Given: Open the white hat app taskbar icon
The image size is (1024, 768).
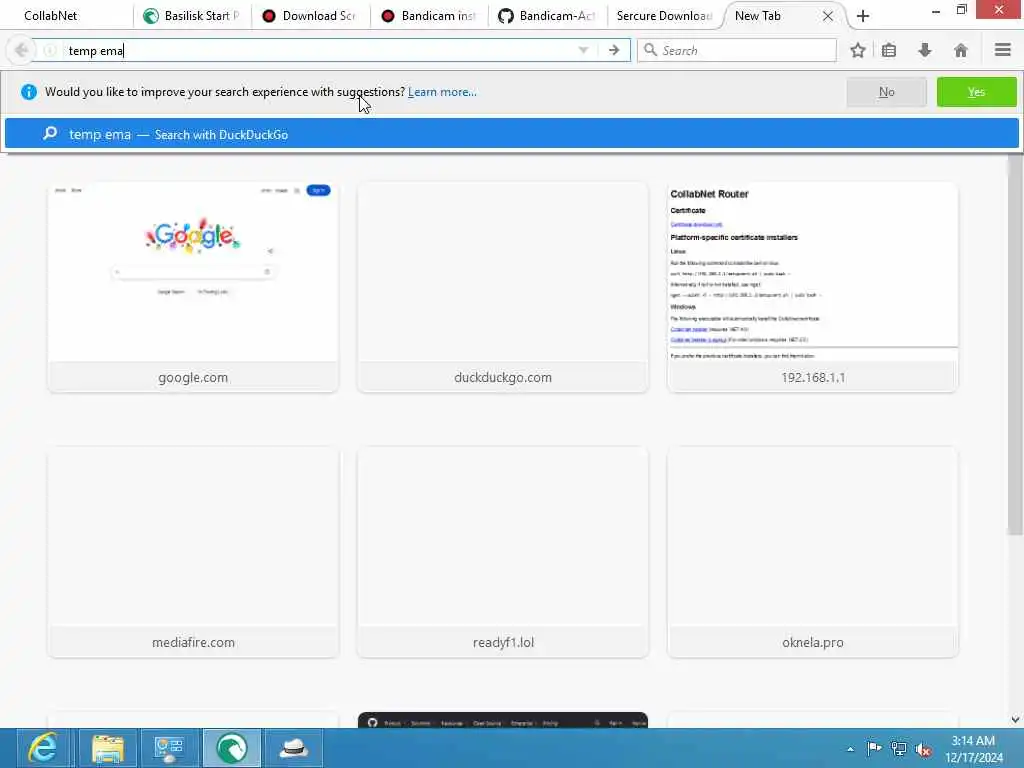Looking at the screenshot, I should pyautogui.click(x=294, y=748).
